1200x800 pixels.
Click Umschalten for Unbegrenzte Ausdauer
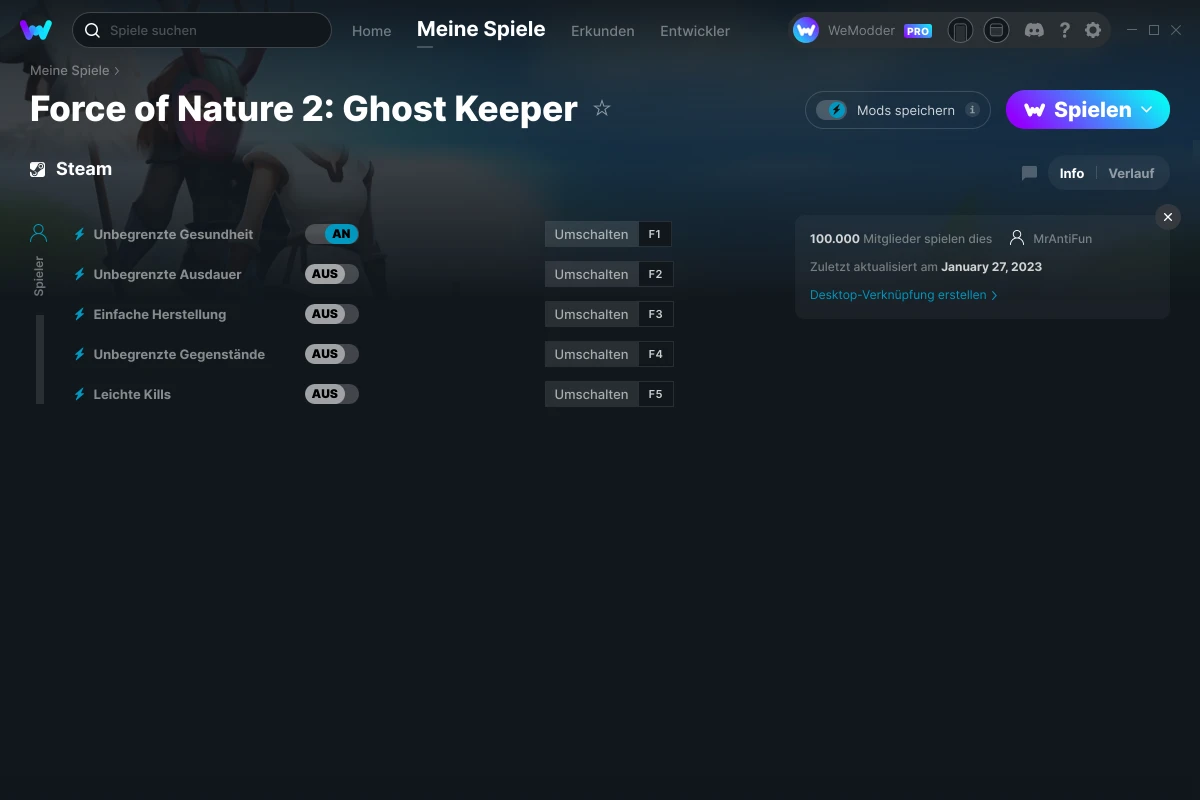[x=591, y=274]
